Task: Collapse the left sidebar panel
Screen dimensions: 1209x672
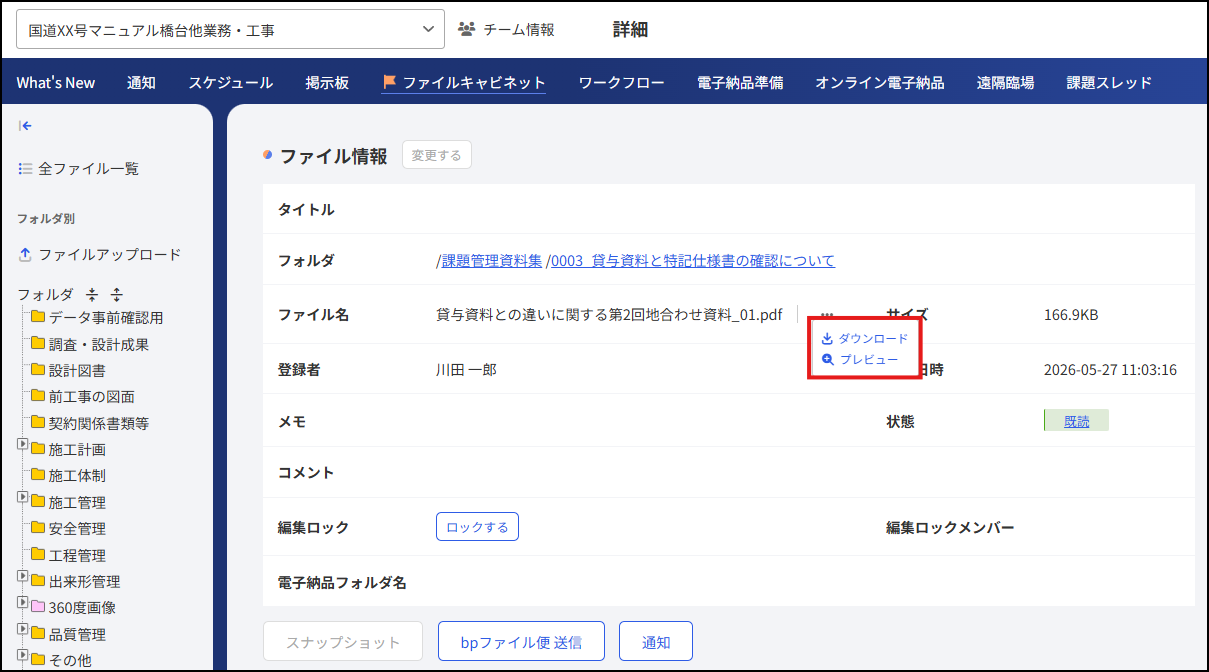Action: pos(26,126)
